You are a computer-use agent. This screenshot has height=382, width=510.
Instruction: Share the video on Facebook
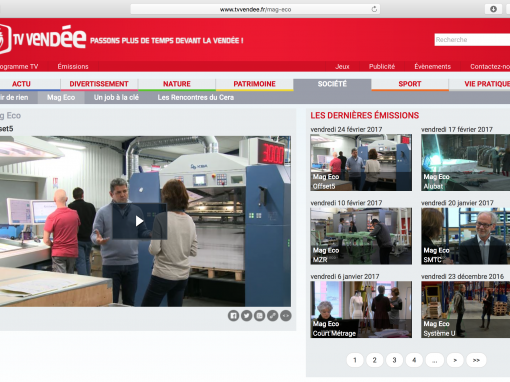[x=233, y=316]
